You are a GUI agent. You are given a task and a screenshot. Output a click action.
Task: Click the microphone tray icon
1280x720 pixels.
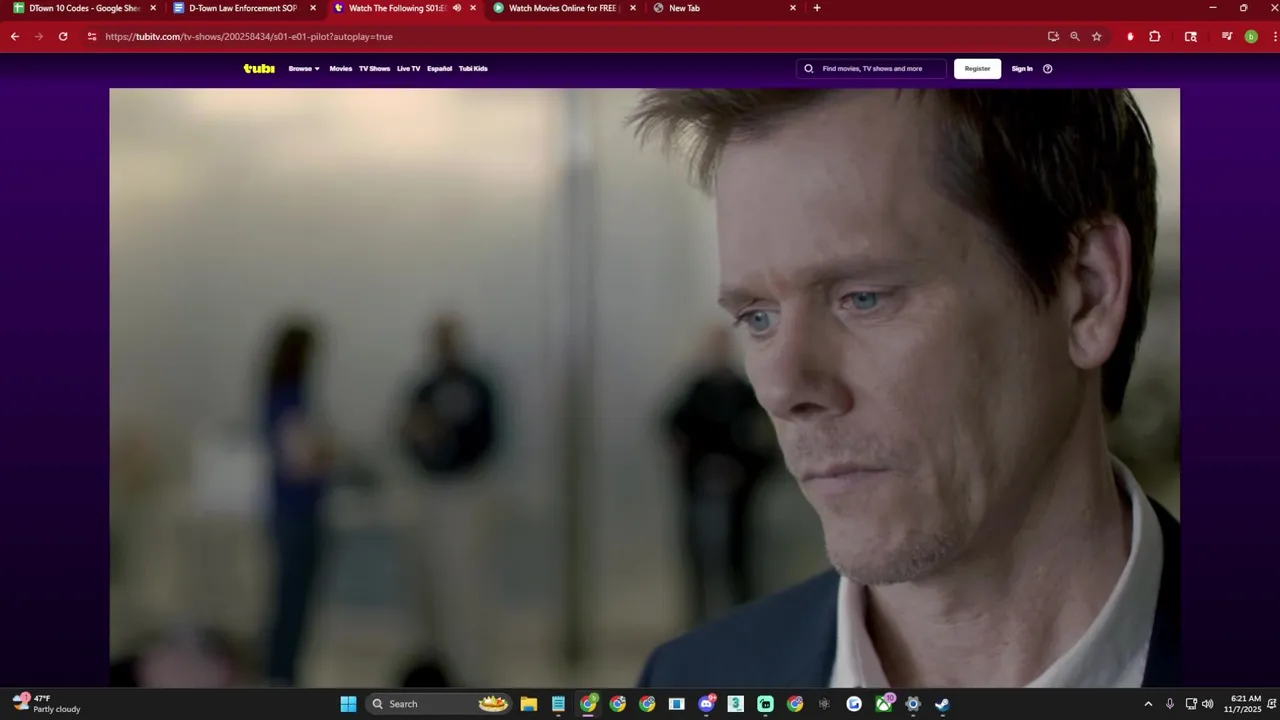1170,704
